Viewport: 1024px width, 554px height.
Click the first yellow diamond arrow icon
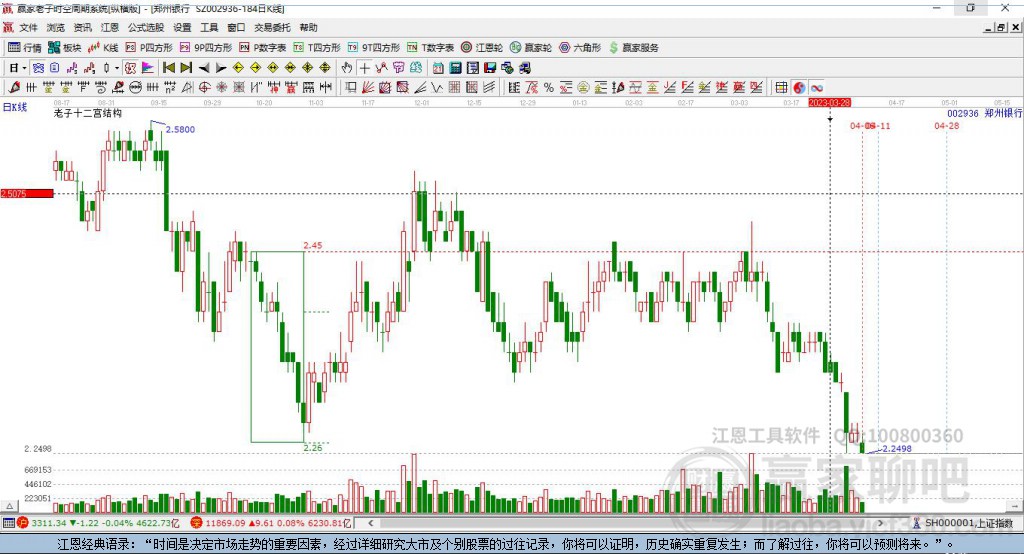[x=238, y=68]
